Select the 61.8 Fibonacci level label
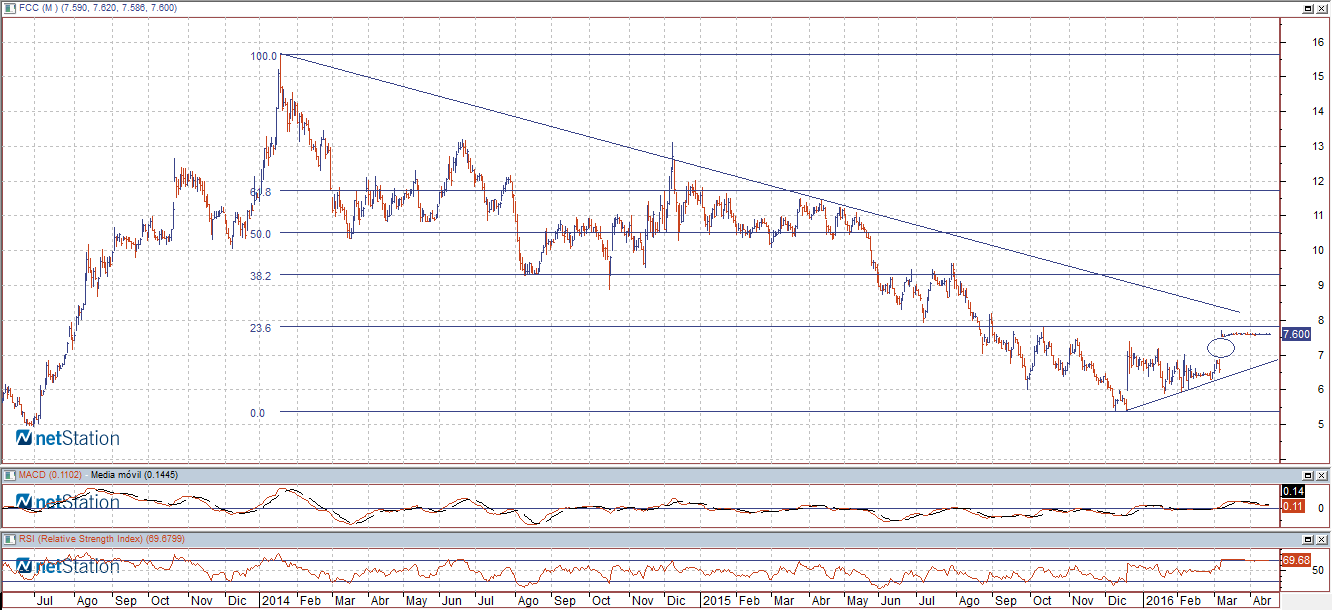 [x=261, y=191]
